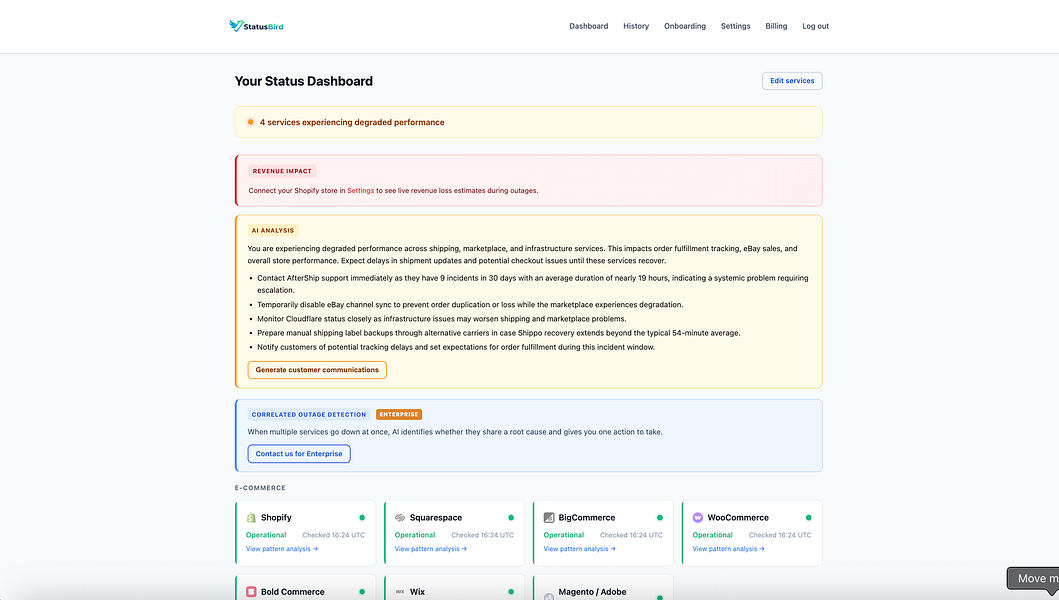Log out of StatusBird

815,26
